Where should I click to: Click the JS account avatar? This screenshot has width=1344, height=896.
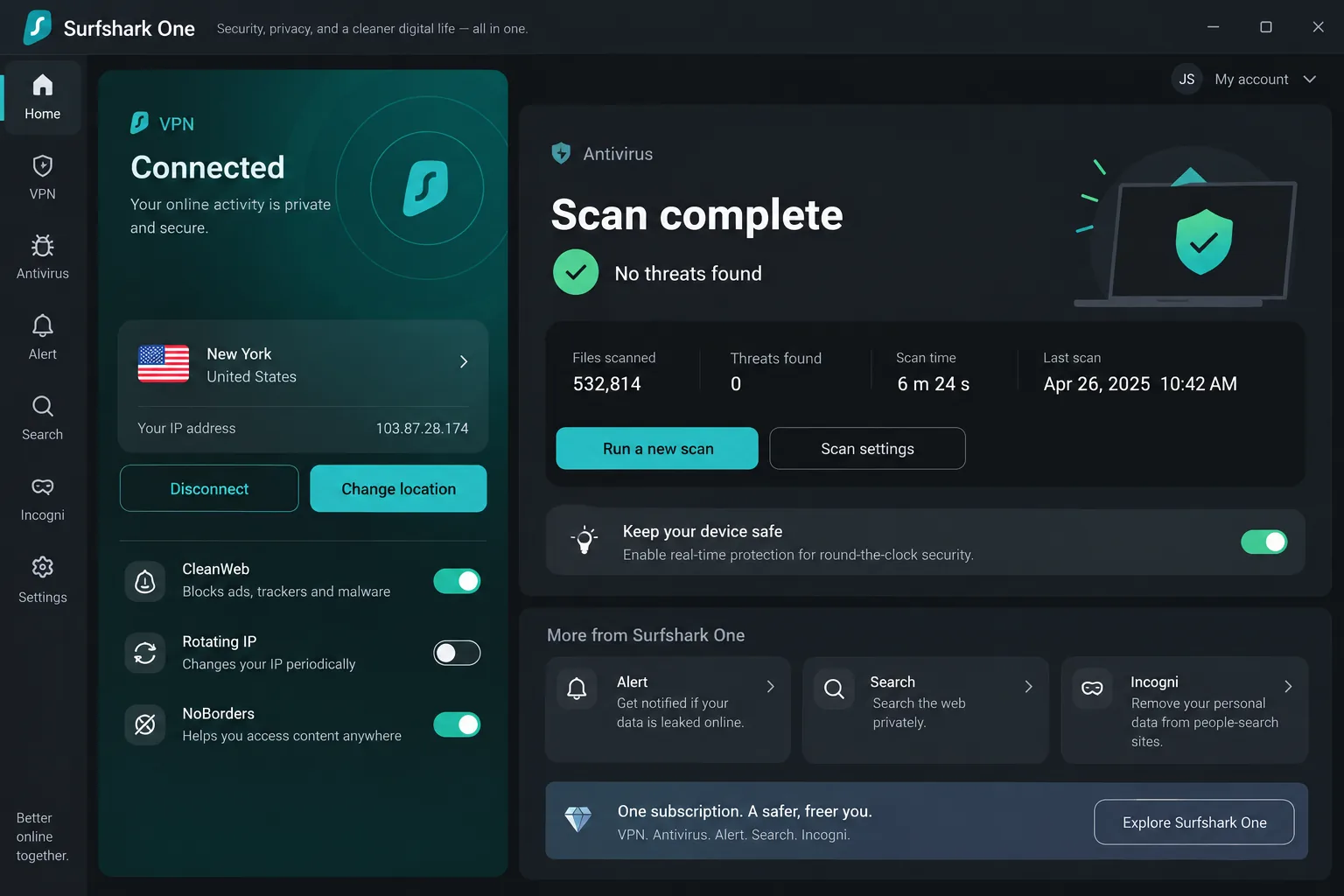(x=1186, y=79)
